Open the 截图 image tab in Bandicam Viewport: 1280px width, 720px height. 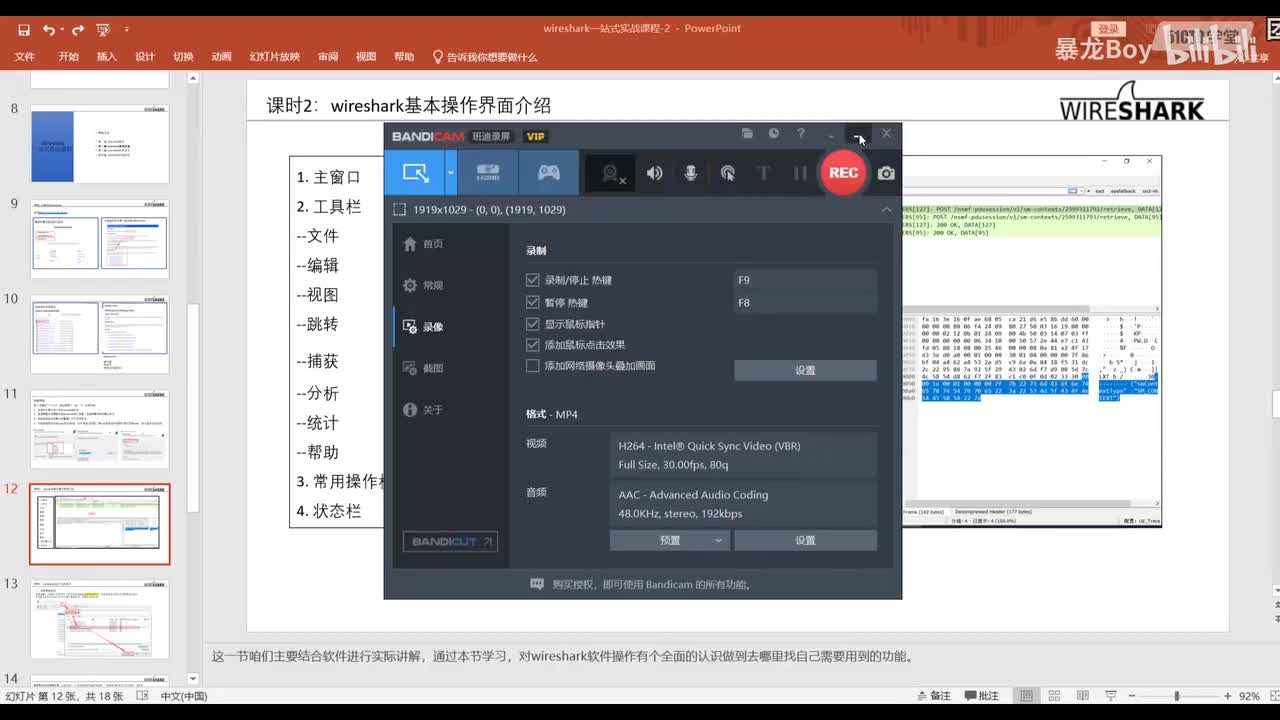click(423, 368)
